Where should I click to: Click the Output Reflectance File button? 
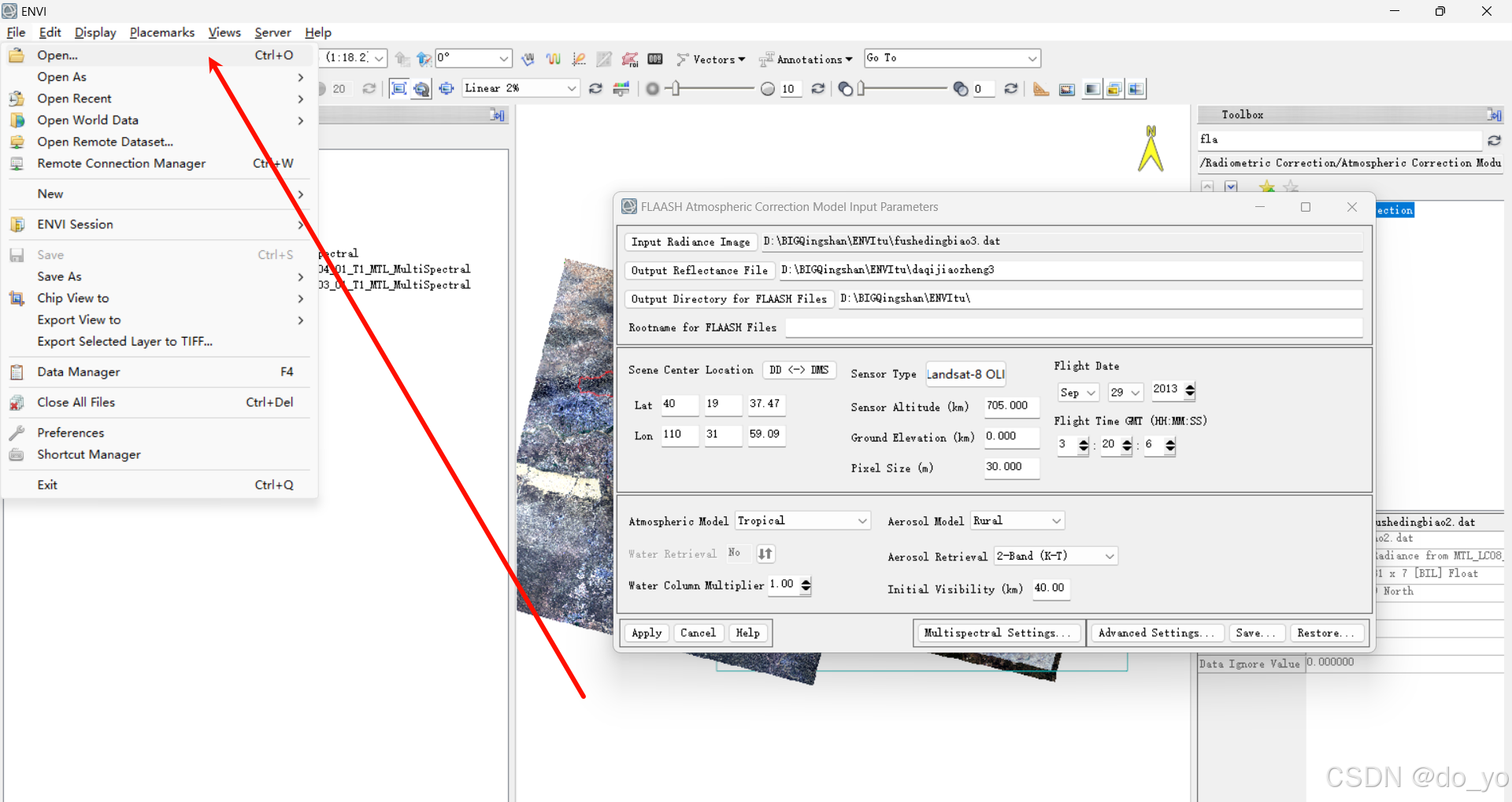tap(699, 271)
